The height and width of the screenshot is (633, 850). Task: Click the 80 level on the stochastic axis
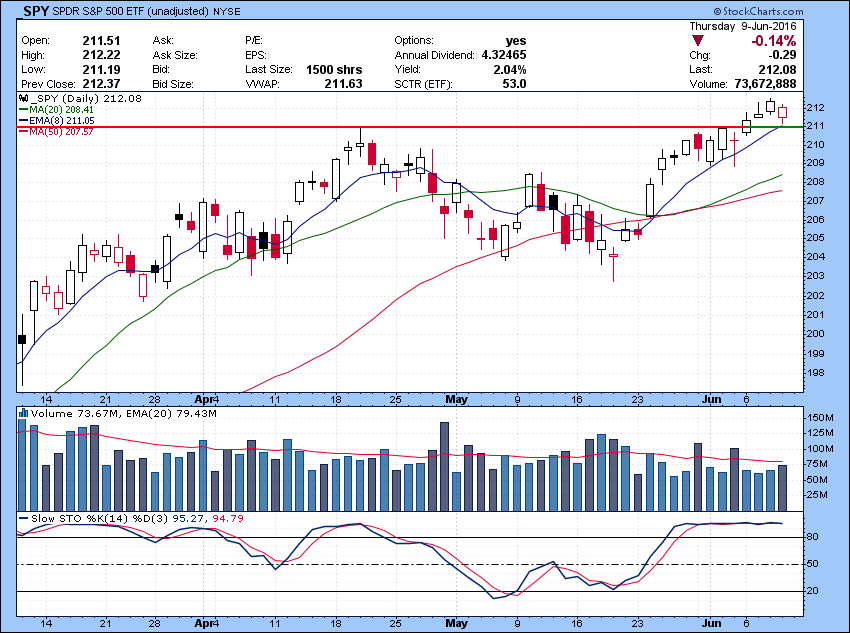point(813,537)
